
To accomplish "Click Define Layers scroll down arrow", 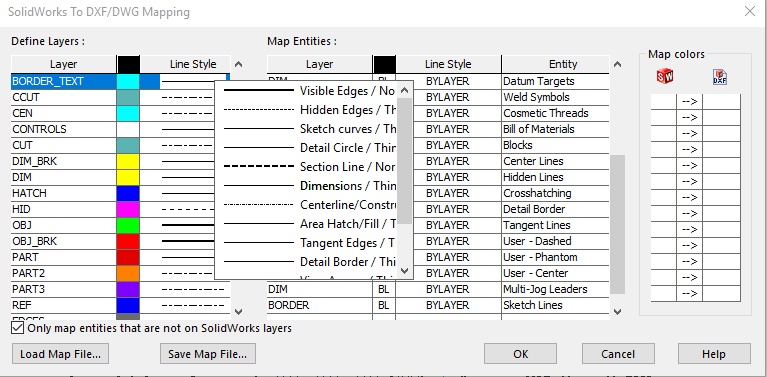I will [238, 311].
